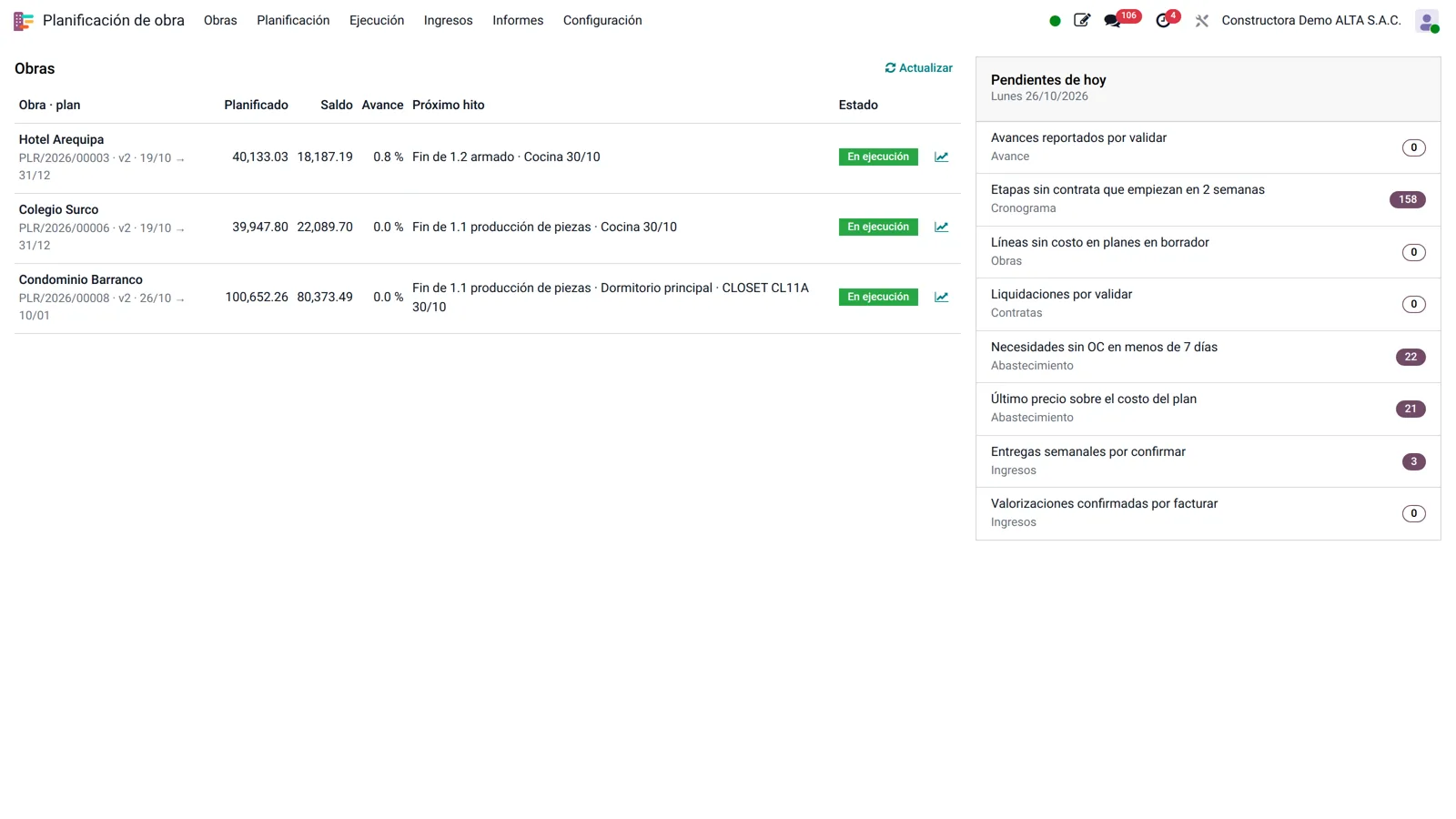1456x819 pixels.
Task: Open the Obras menu
Action: (x=220, y=21)
